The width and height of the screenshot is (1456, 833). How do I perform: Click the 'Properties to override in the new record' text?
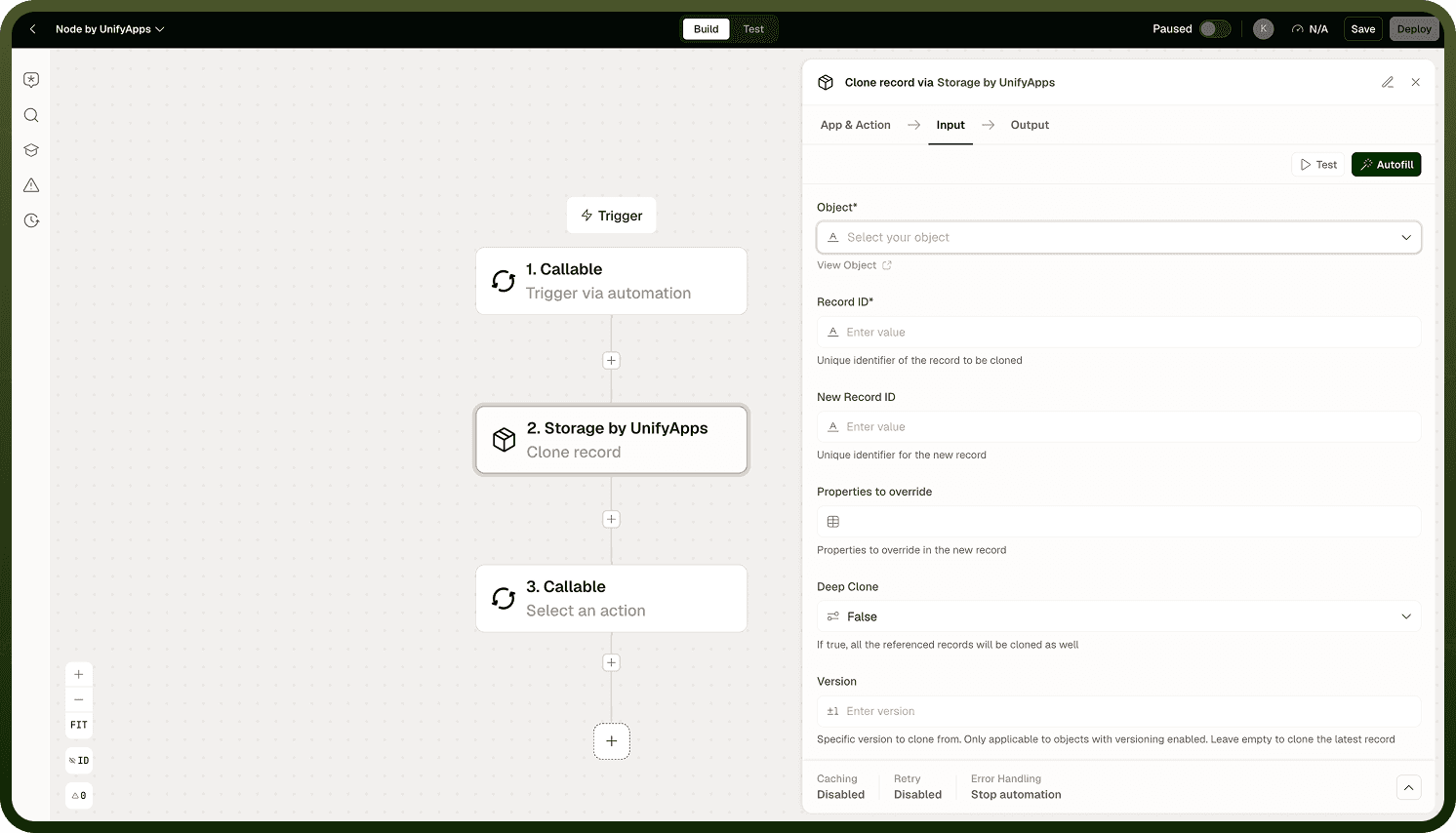pos(911,550)
